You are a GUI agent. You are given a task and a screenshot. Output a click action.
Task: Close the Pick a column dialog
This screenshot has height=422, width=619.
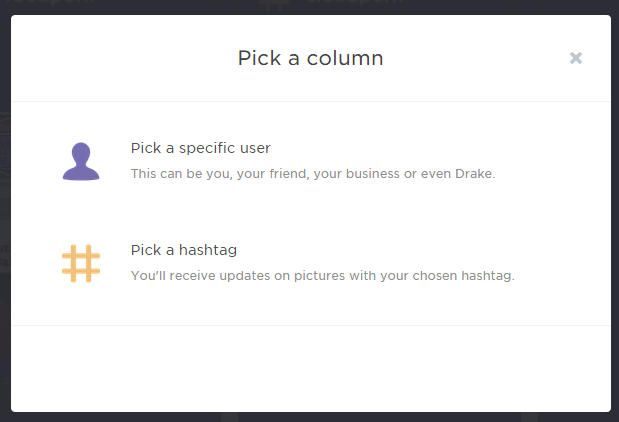(x=576, y=58)
